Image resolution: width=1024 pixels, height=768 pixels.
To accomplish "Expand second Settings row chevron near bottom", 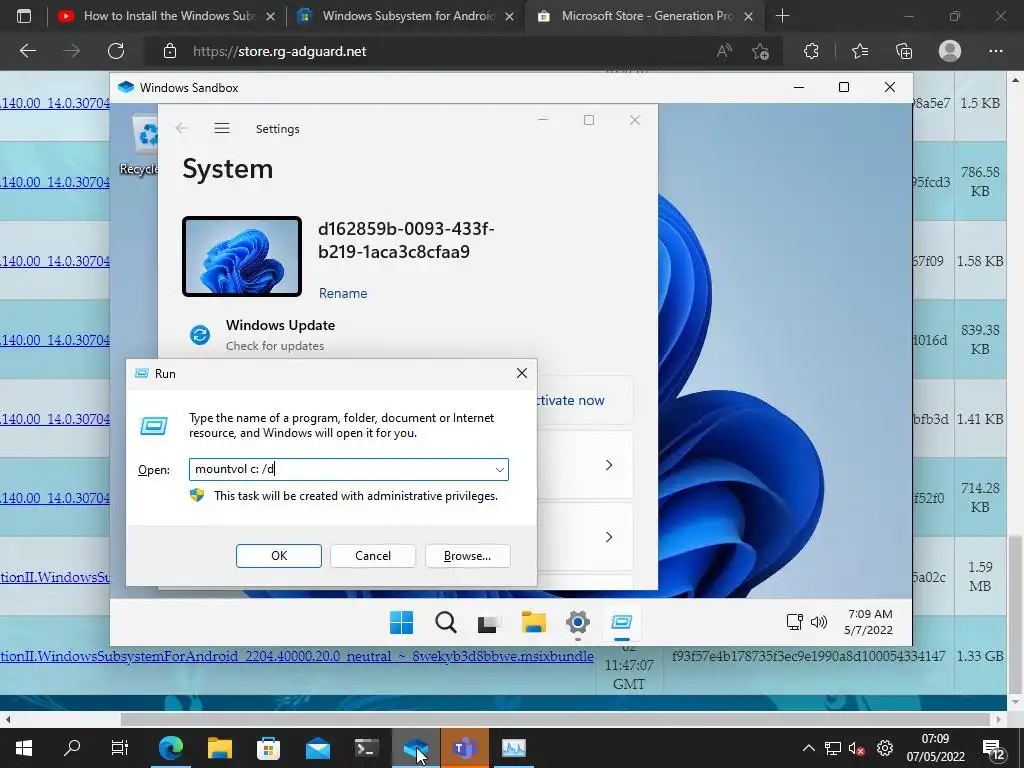I will point(609,537).
